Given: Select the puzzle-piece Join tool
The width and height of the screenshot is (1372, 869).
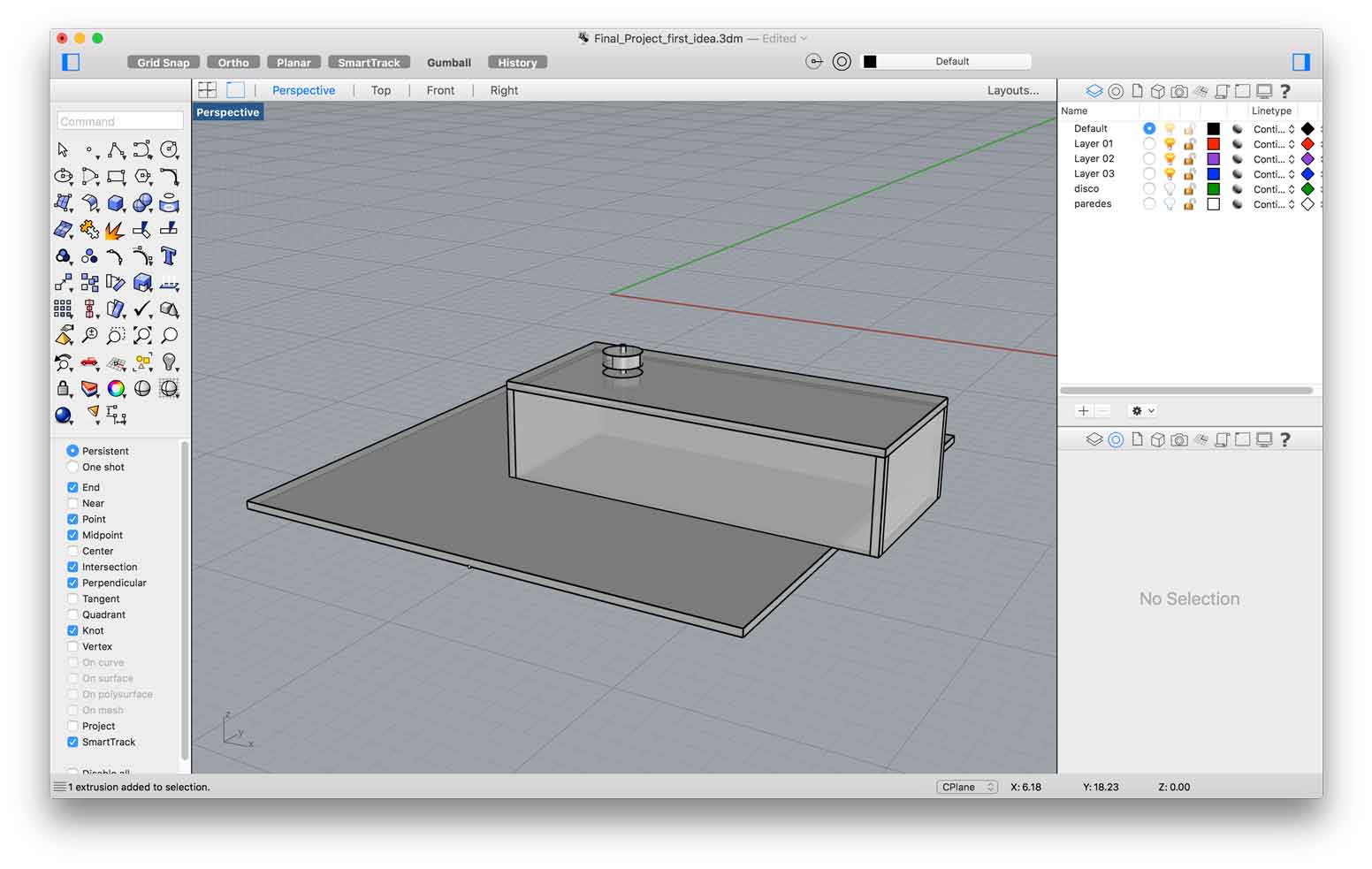Looking at the screenshot, I should (x=89, y=229).
